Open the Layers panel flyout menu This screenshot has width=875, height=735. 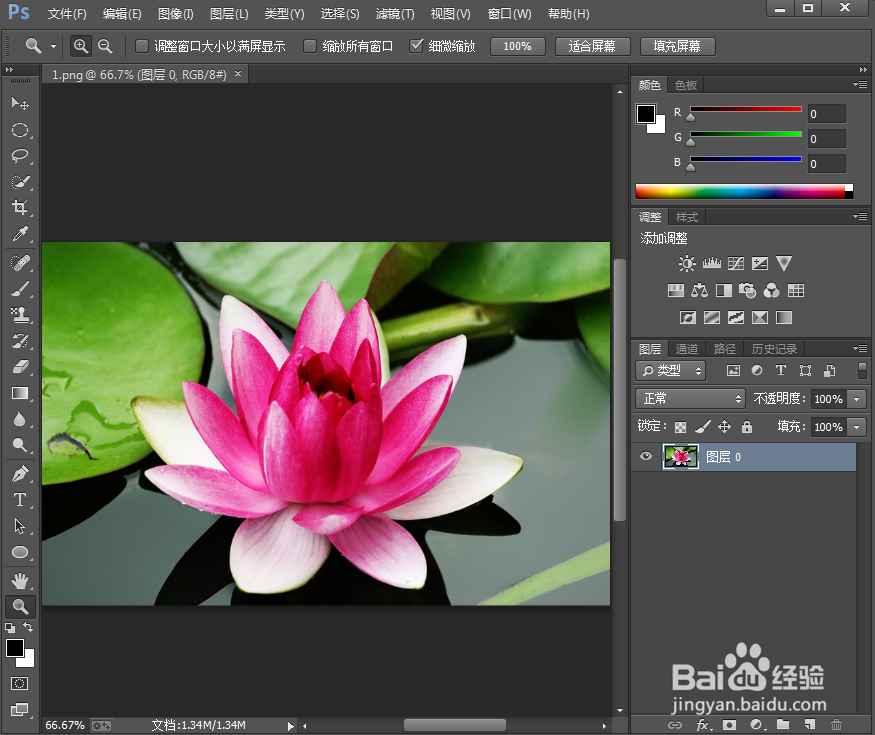(860, 349)
